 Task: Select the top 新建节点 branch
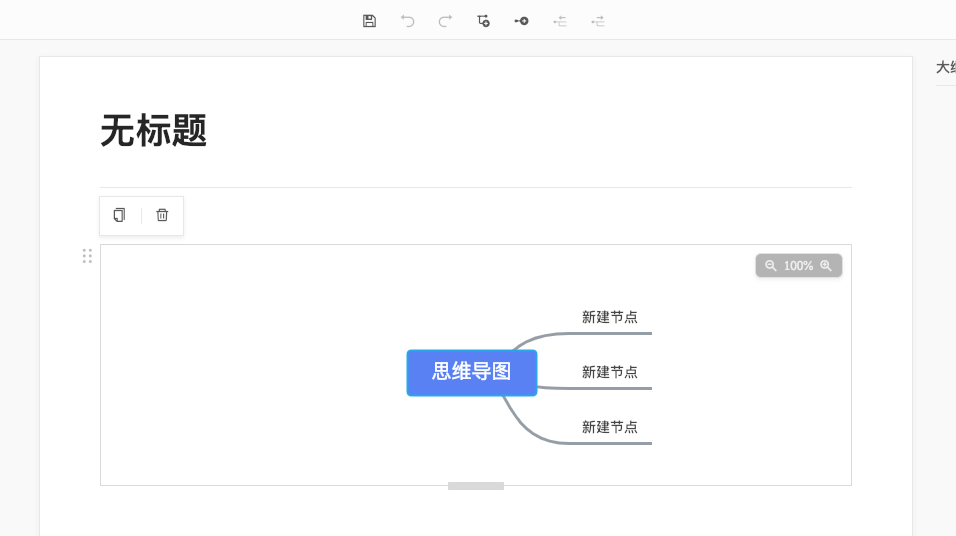coord(610,317)
